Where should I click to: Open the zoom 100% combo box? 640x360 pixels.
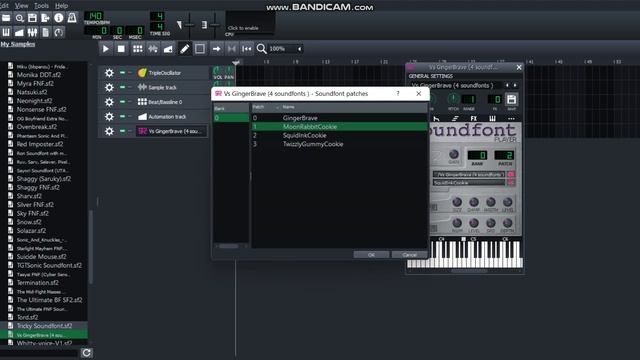286,49
